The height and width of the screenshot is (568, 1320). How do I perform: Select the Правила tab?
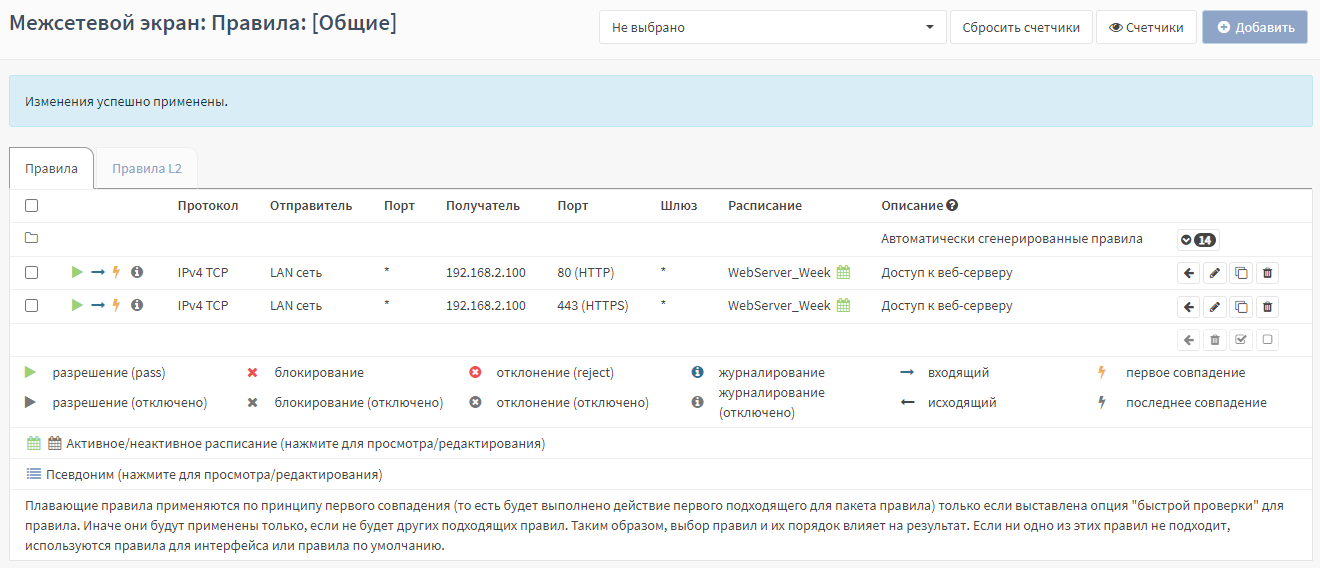tap(51, 169)
